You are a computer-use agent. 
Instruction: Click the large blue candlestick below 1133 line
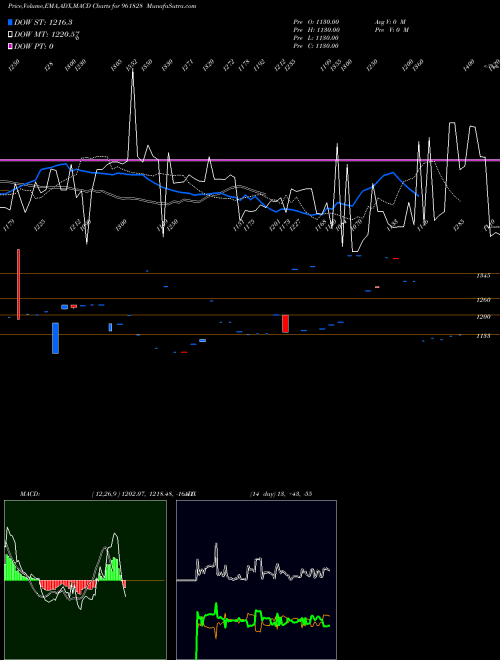coord(55,338)
